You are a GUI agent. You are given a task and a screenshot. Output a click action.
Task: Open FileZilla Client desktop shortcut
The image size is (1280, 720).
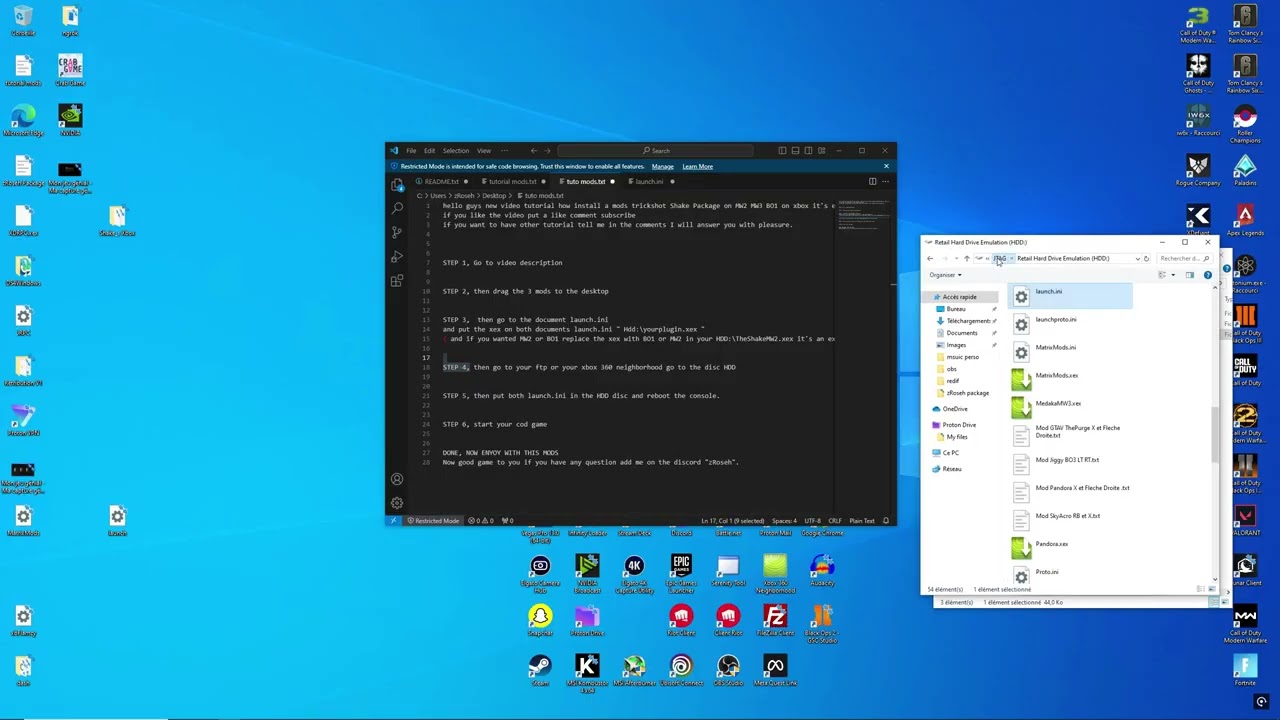(x=775, y=620)
